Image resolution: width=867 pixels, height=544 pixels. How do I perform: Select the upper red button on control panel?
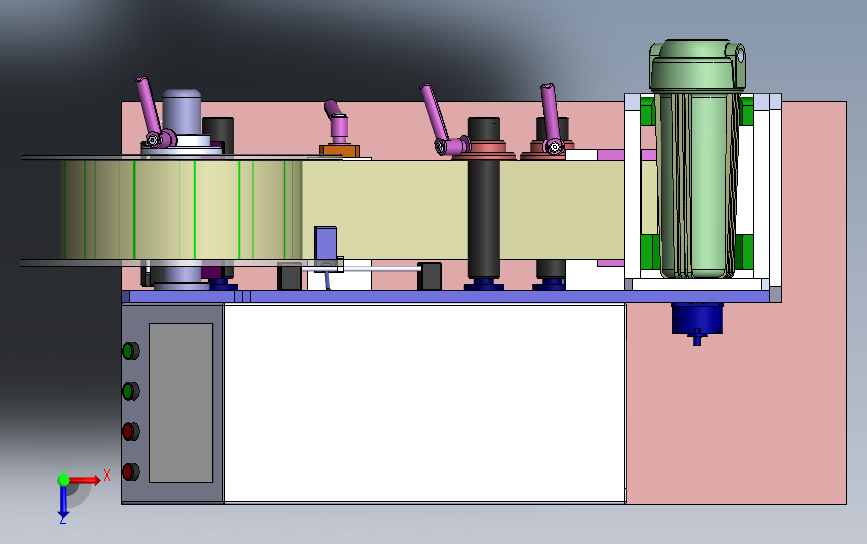click(x=130, y=431)
